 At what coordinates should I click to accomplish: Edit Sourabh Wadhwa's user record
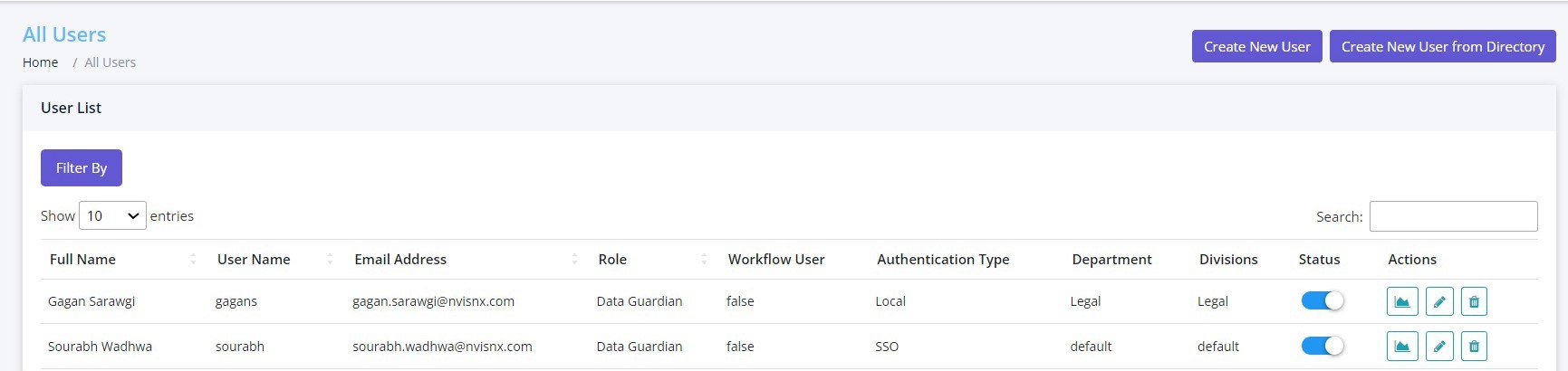tap(1439, 346)
